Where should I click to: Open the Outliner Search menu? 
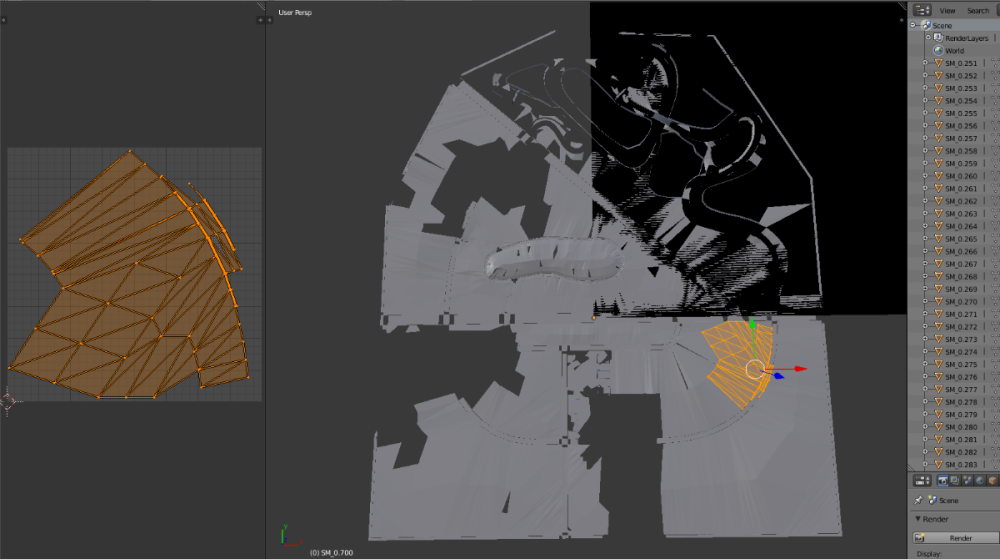977,11
